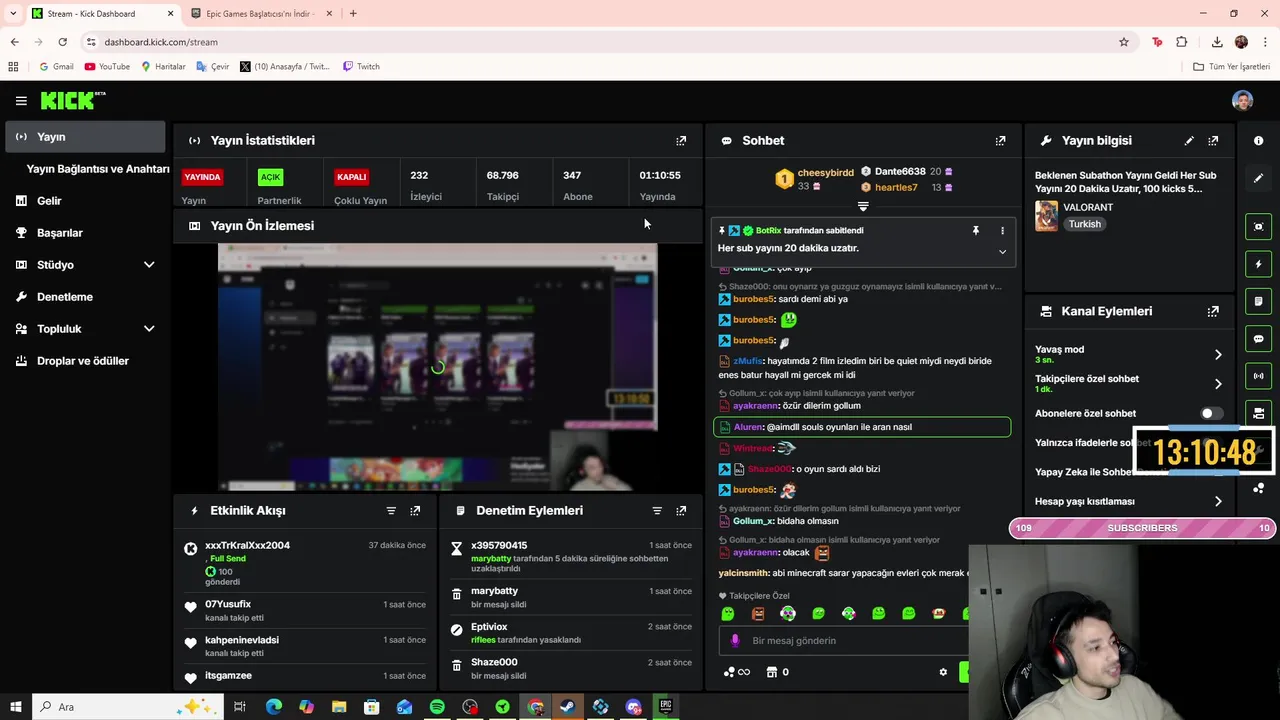Expand the Stüdyo sidebar section
This screenshot has width=1280, height=720.
149,265
